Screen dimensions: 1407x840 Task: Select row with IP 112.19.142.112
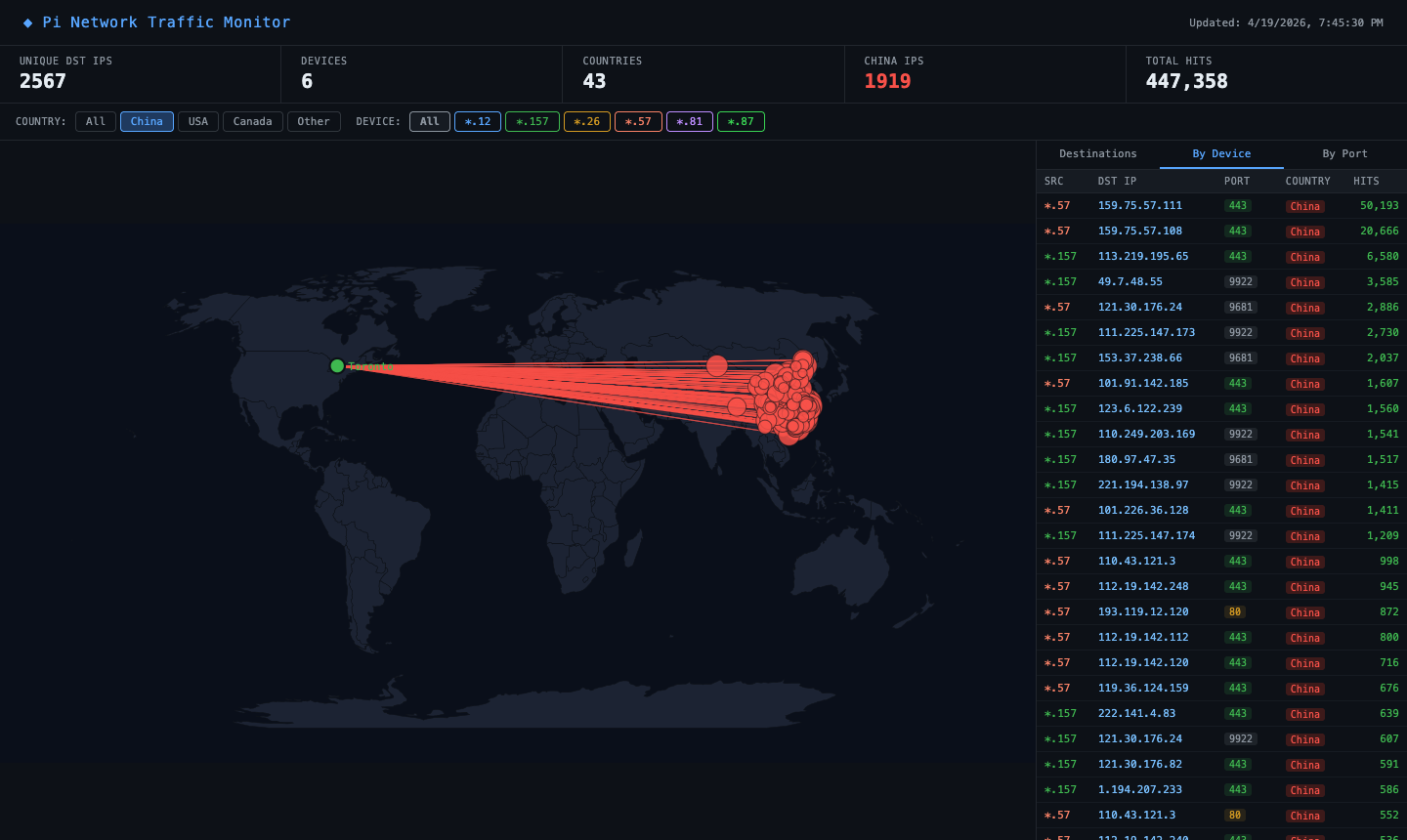coord(1221,638)
